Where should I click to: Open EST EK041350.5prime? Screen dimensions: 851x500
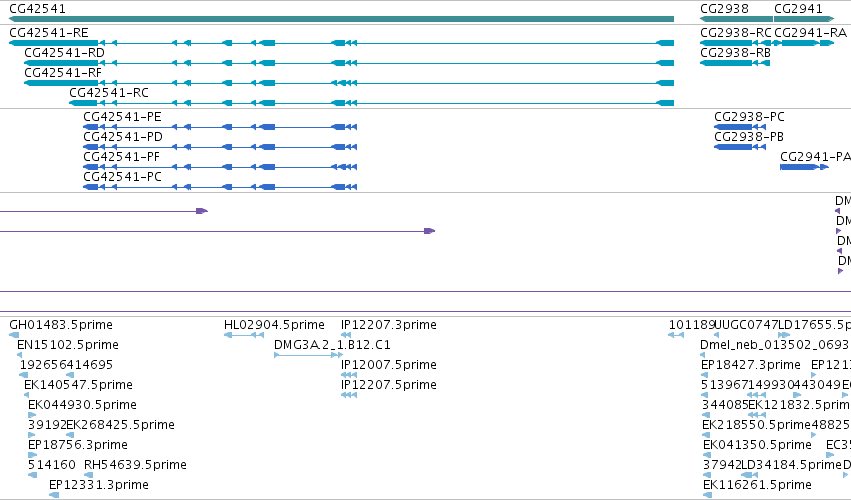pyautogui.click(x=757, y=445)
